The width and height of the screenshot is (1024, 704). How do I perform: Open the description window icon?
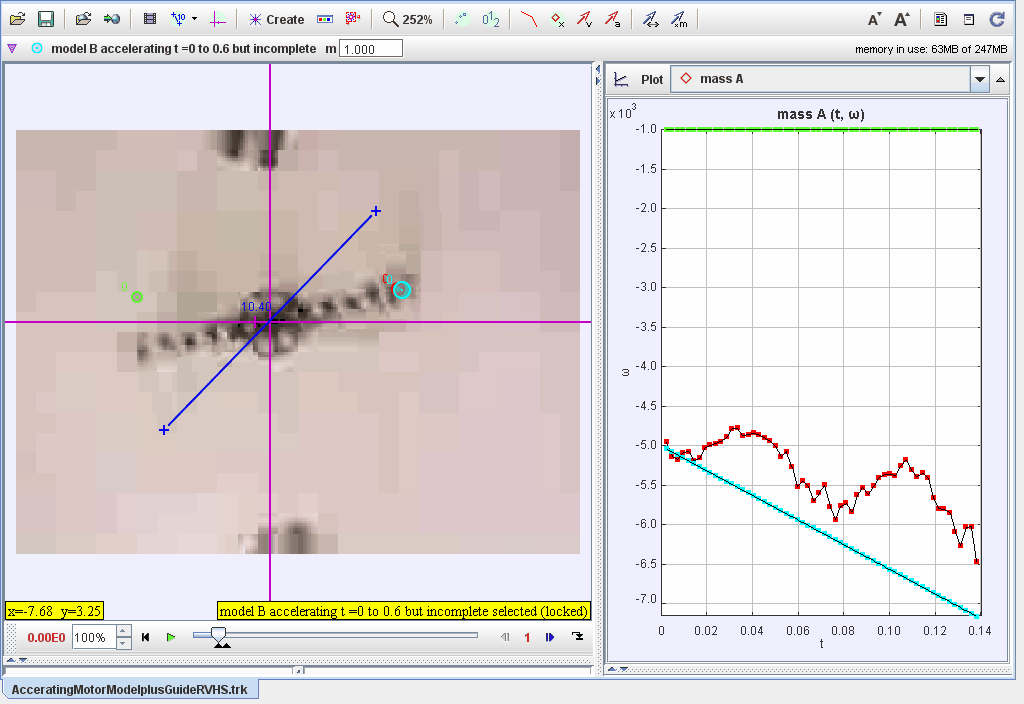(969, 20)
